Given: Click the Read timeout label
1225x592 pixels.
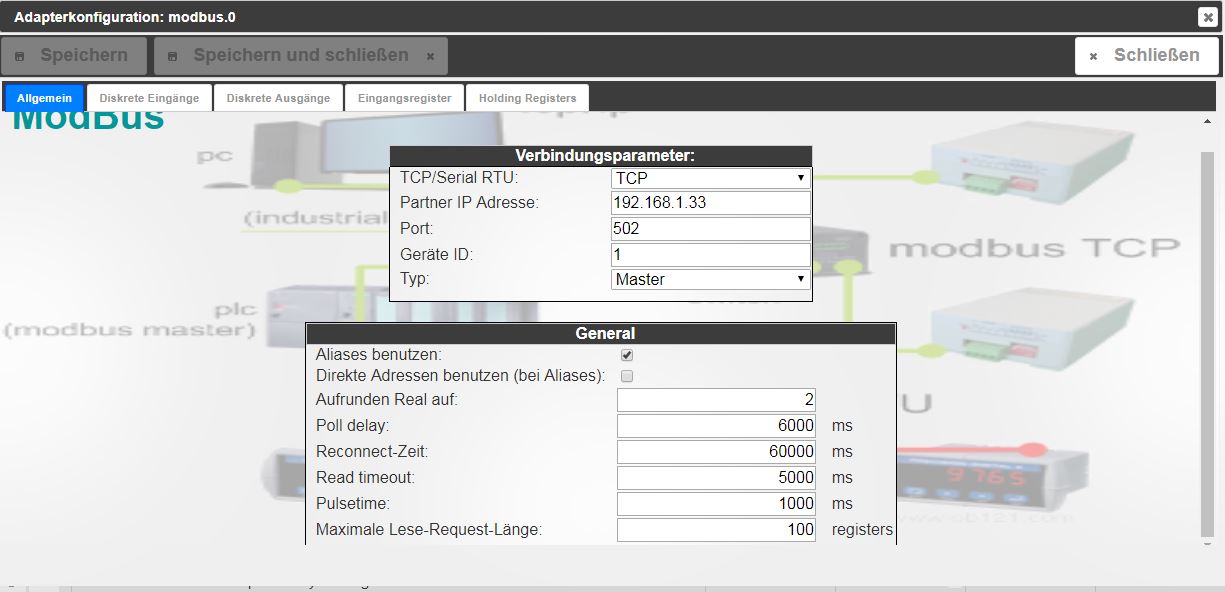Looking at the screenshot, I should (x=365, y=478).
